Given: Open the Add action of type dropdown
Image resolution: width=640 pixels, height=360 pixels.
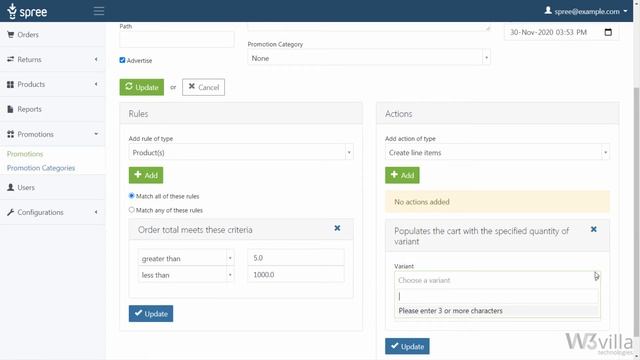Looking at the screenshot, I should point(497,152).
